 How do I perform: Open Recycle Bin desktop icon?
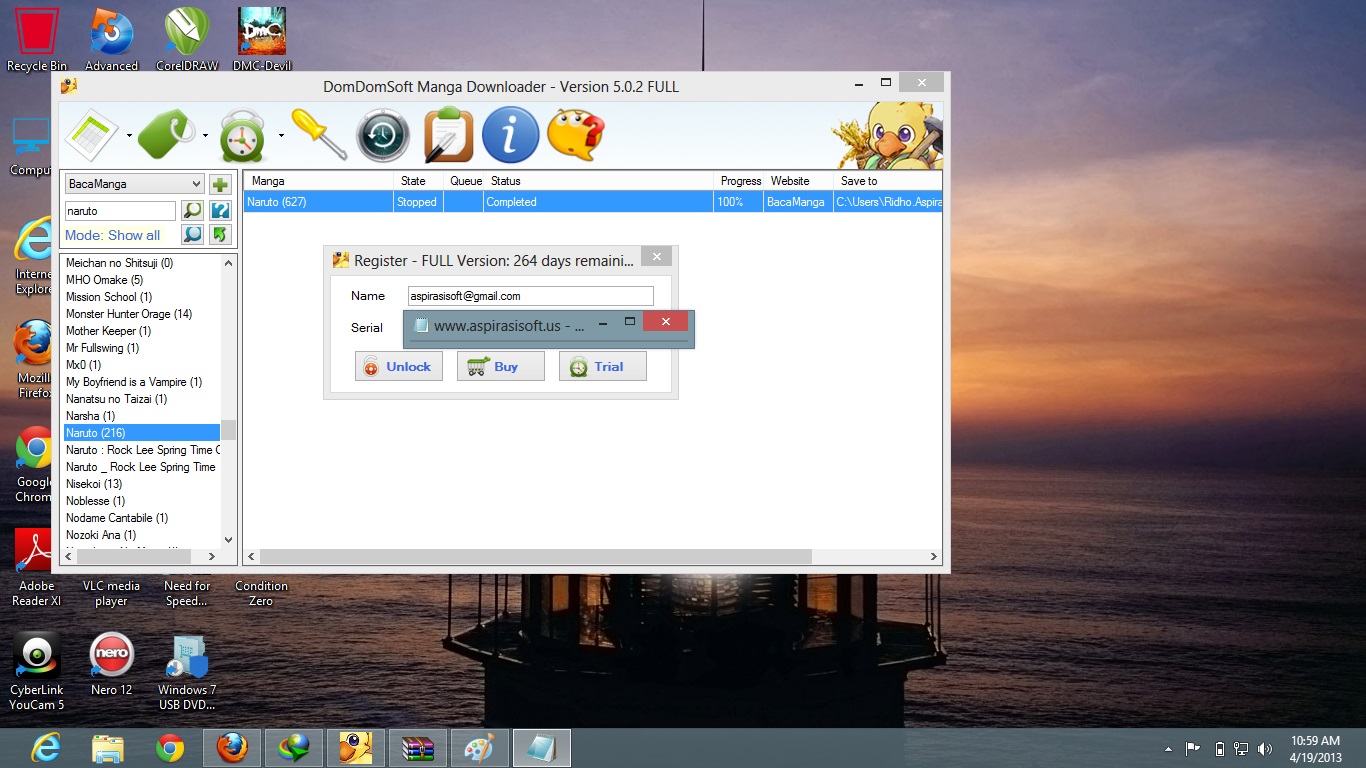click(37, 40)
